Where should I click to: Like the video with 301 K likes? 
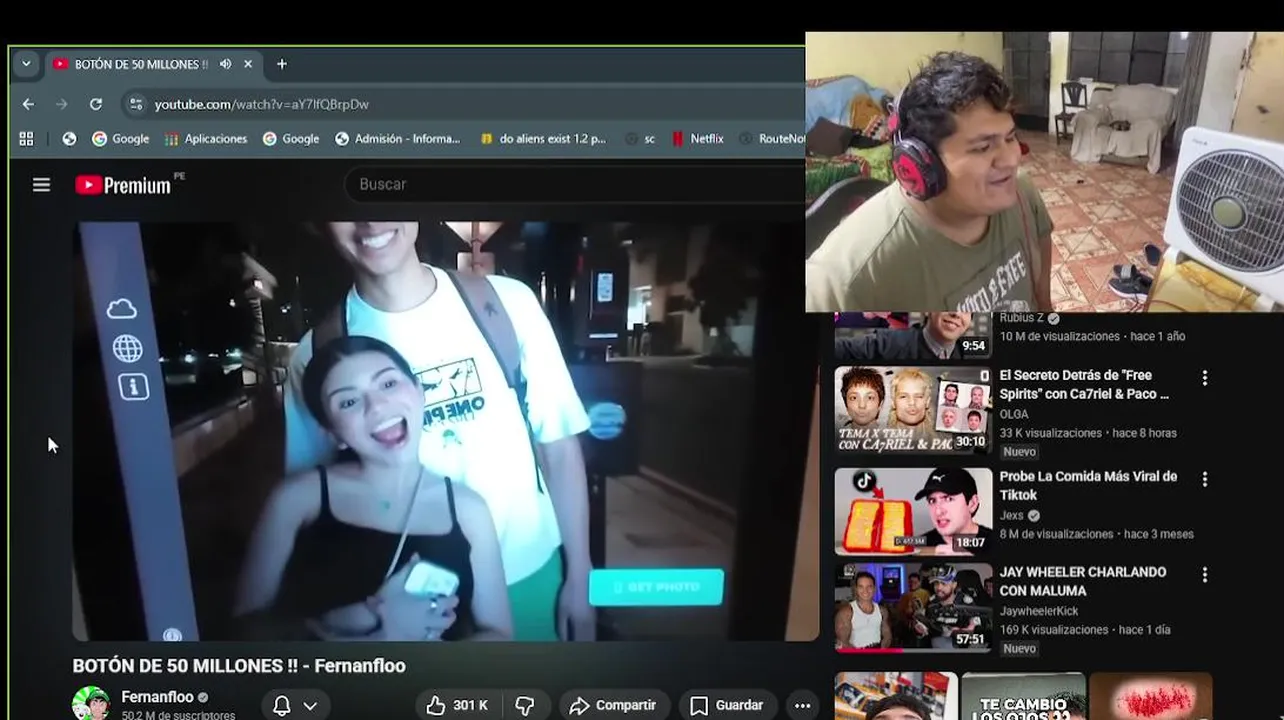[457, 705]
